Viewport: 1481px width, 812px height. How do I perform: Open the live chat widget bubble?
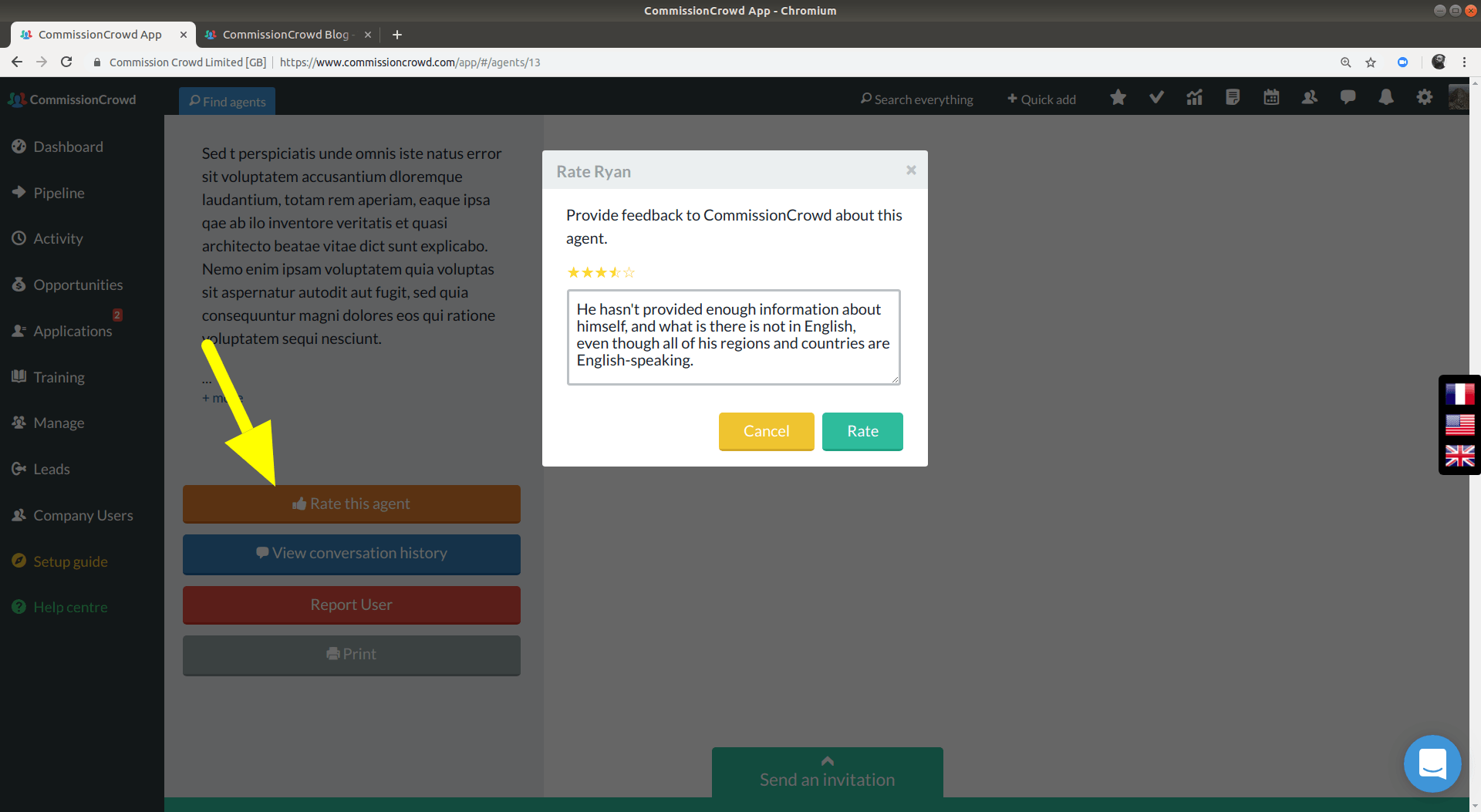[x=1432, y=763]
